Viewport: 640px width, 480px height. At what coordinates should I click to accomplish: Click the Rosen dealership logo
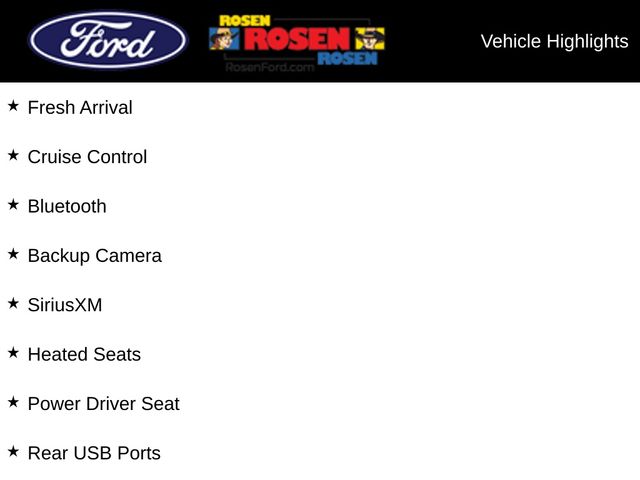[297, 37]
